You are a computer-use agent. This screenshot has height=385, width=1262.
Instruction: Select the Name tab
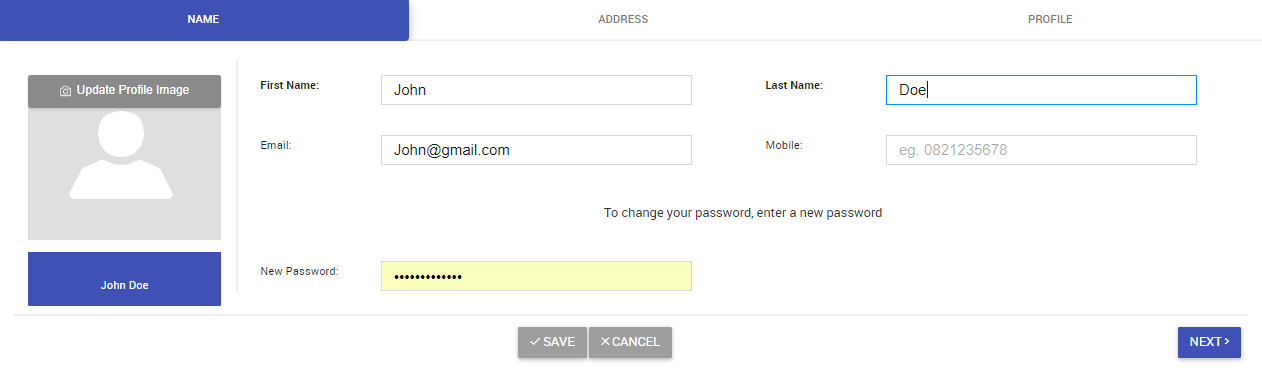tap(204, 20)
